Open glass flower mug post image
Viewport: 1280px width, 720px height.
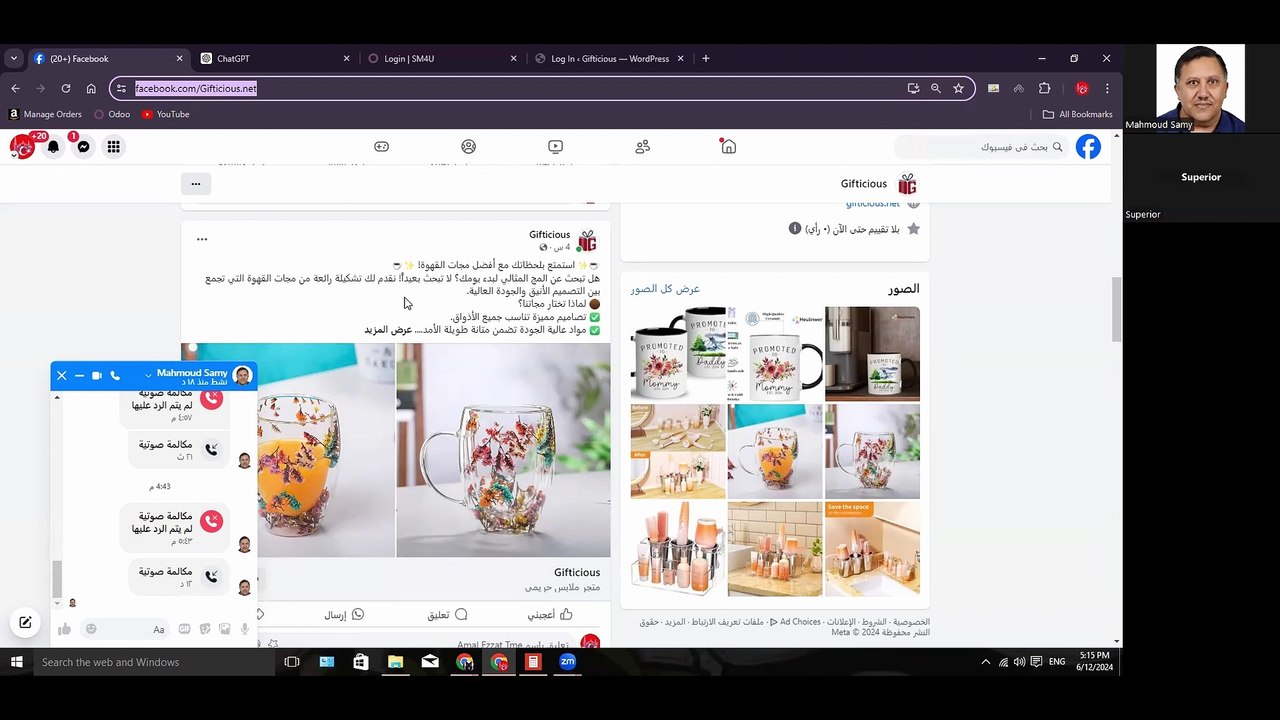503,450
